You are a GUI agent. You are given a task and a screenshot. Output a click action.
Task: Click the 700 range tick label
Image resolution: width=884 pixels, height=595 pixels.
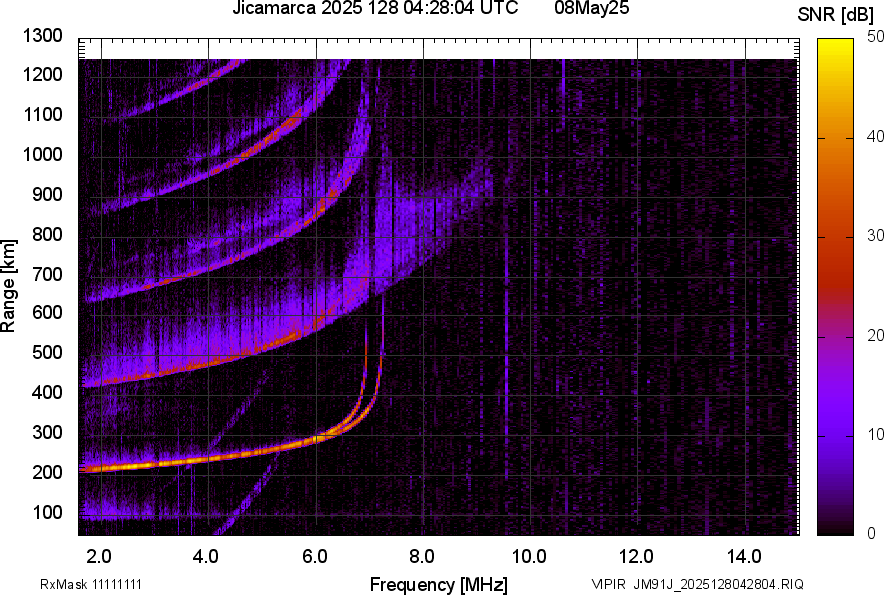tap(47, 274)
